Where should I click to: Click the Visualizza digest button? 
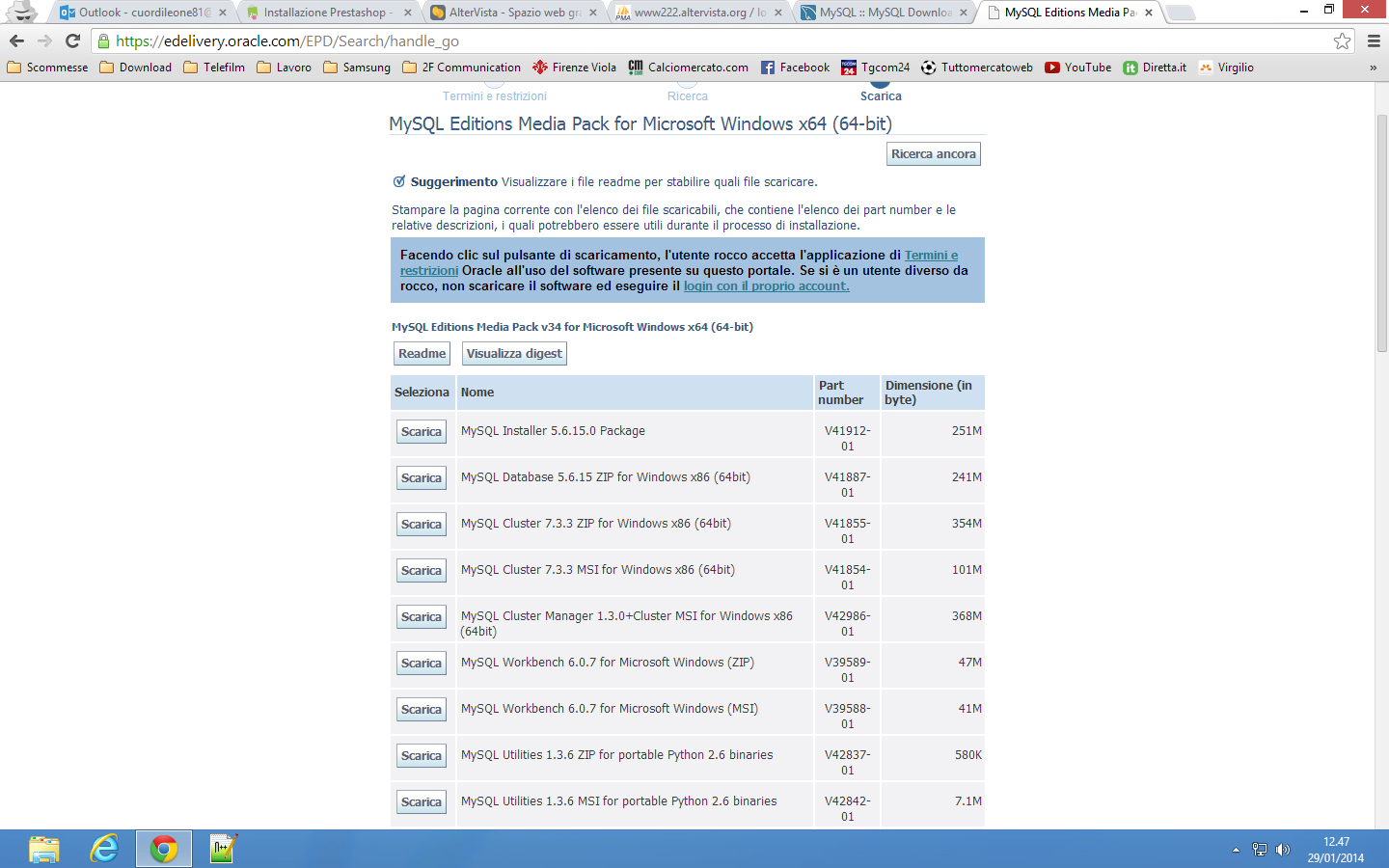(514, 354)
